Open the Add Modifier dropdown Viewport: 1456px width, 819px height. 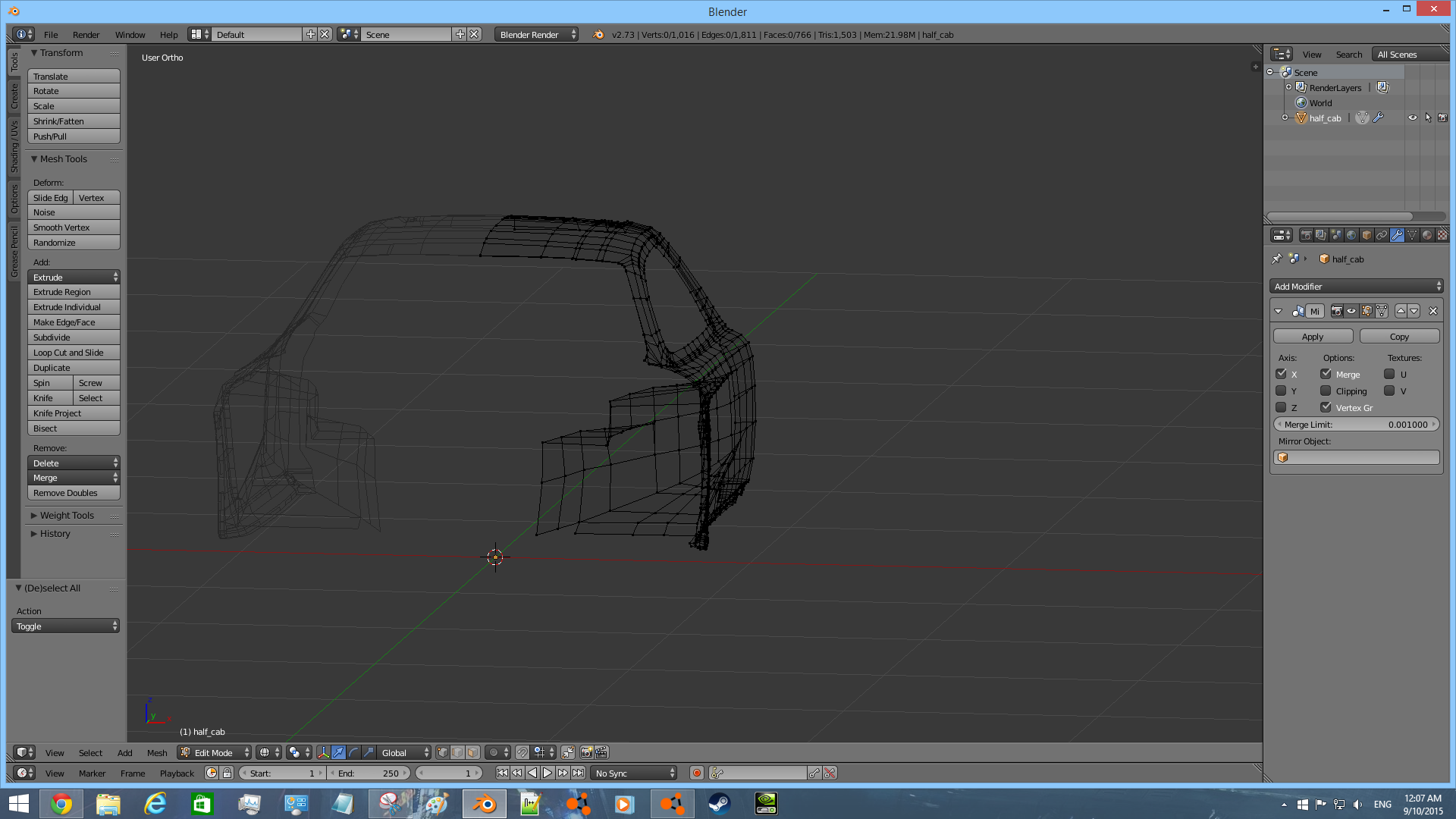point(1357,286)
